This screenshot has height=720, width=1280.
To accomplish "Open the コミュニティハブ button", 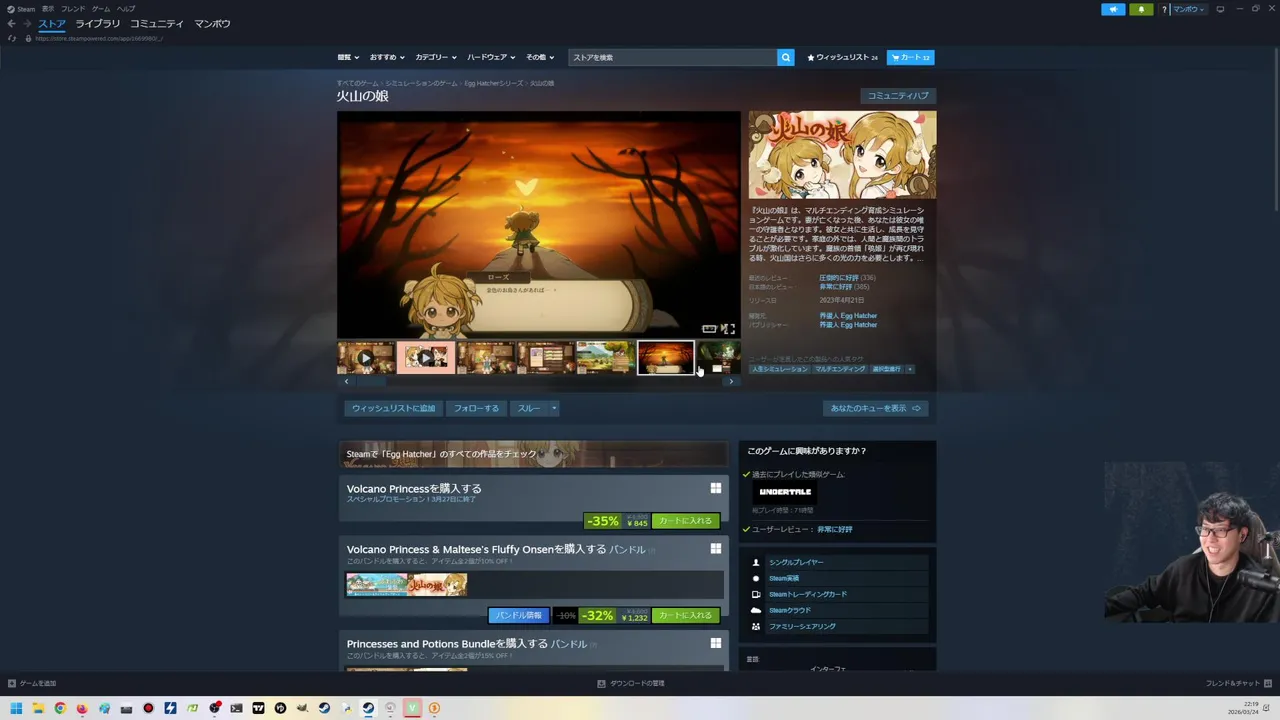I will coord(898,96).
